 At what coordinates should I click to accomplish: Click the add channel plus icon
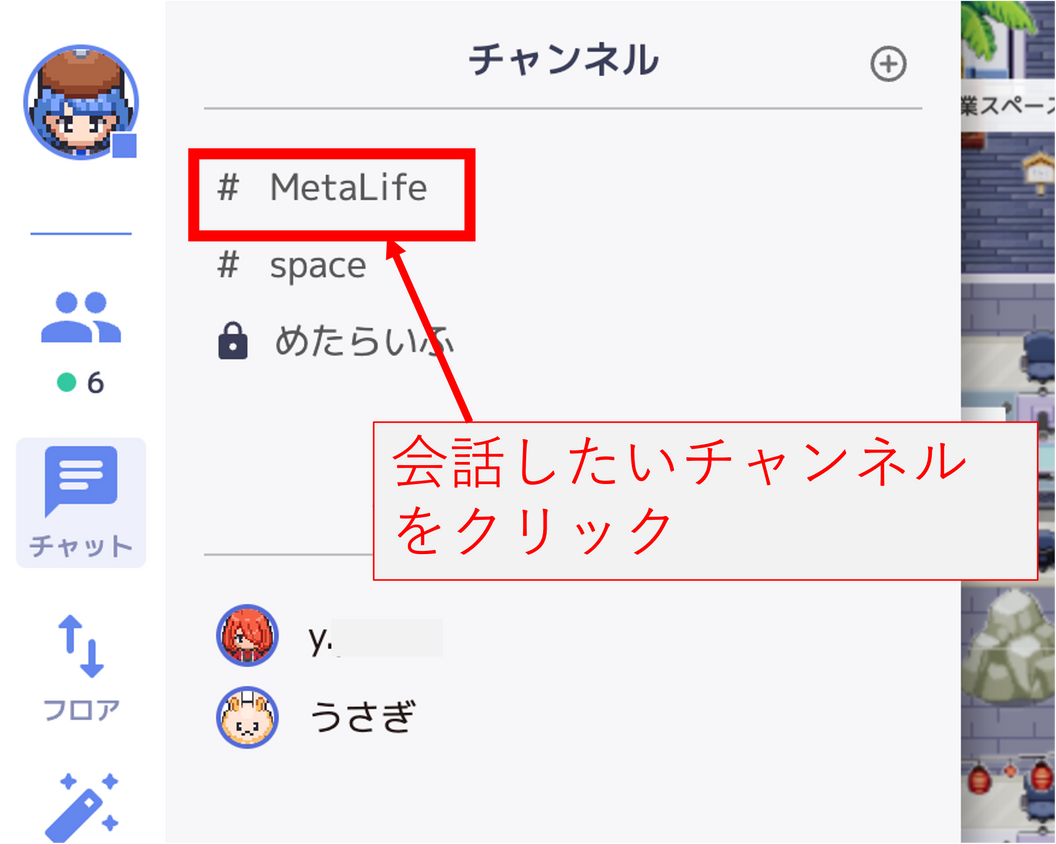click(888, 64)
